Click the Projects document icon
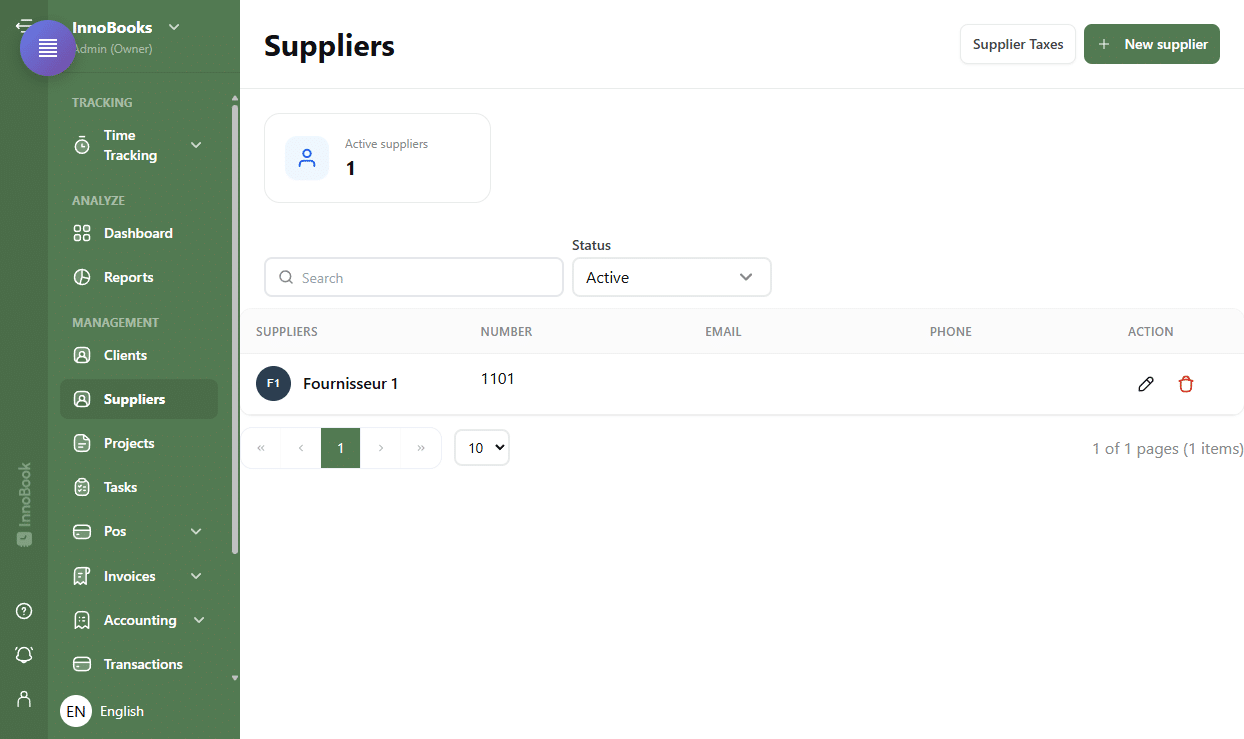This screenshot has width=1244, height=739. [82, 443]
